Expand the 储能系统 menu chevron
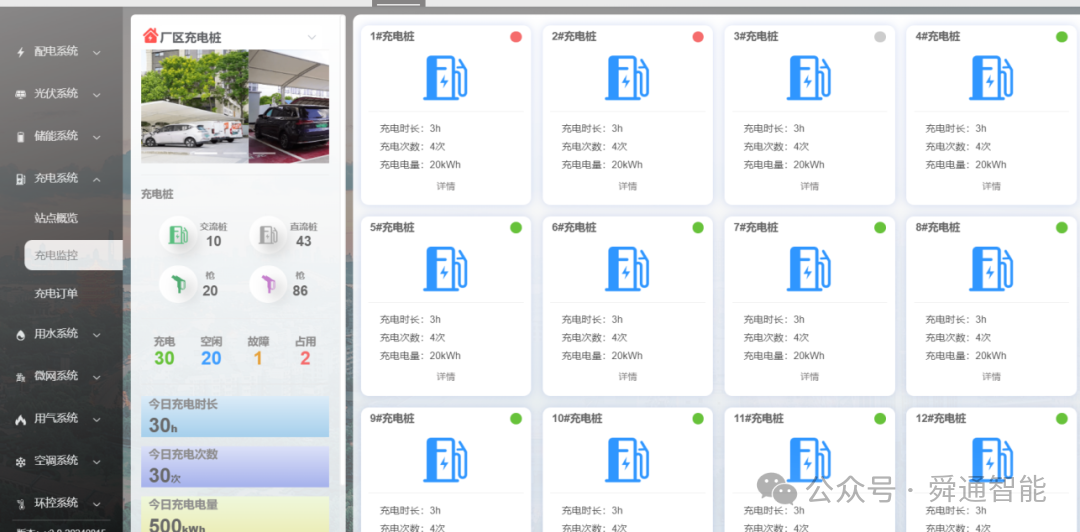The height and width of the screenshot is (532, 1080). 97,136
